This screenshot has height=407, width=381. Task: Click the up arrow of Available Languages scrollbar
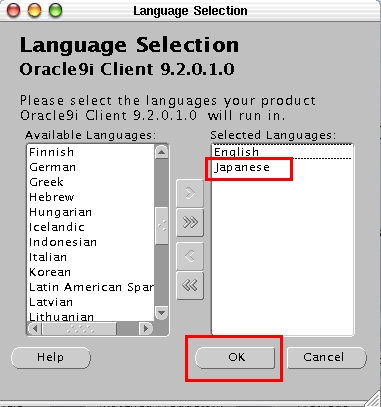pos(161,152)
